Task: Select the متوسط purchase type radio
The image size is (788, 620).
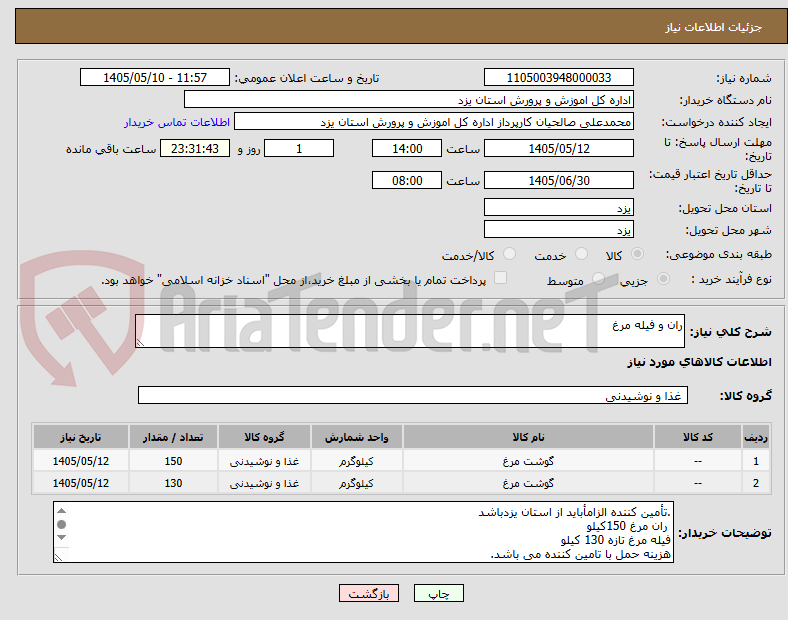Action: coord(598,279)
